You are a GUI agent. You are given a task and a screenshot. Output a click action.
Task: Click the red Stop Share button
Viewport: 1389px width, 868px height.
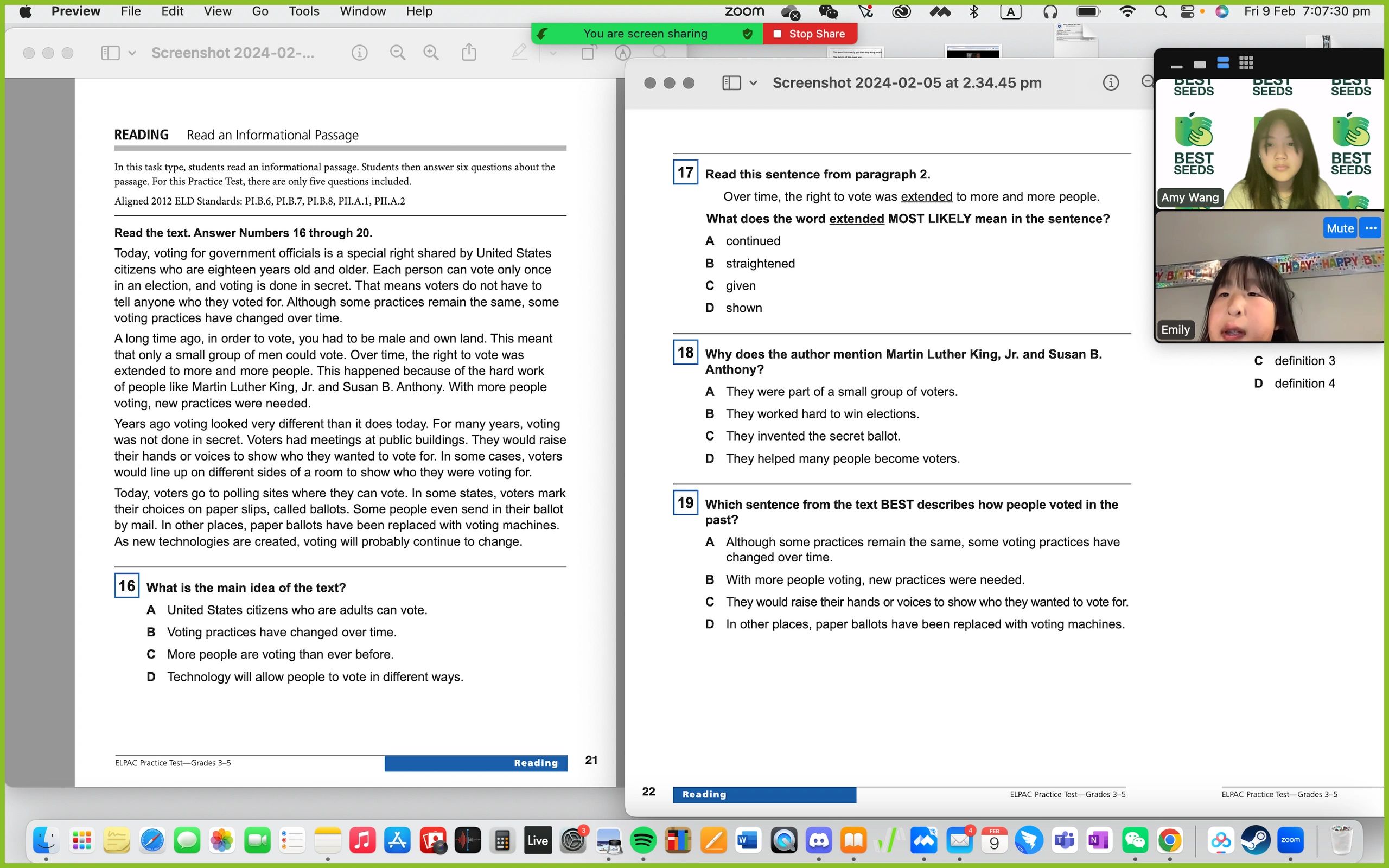pyautogui.click(x=810, y=33)
